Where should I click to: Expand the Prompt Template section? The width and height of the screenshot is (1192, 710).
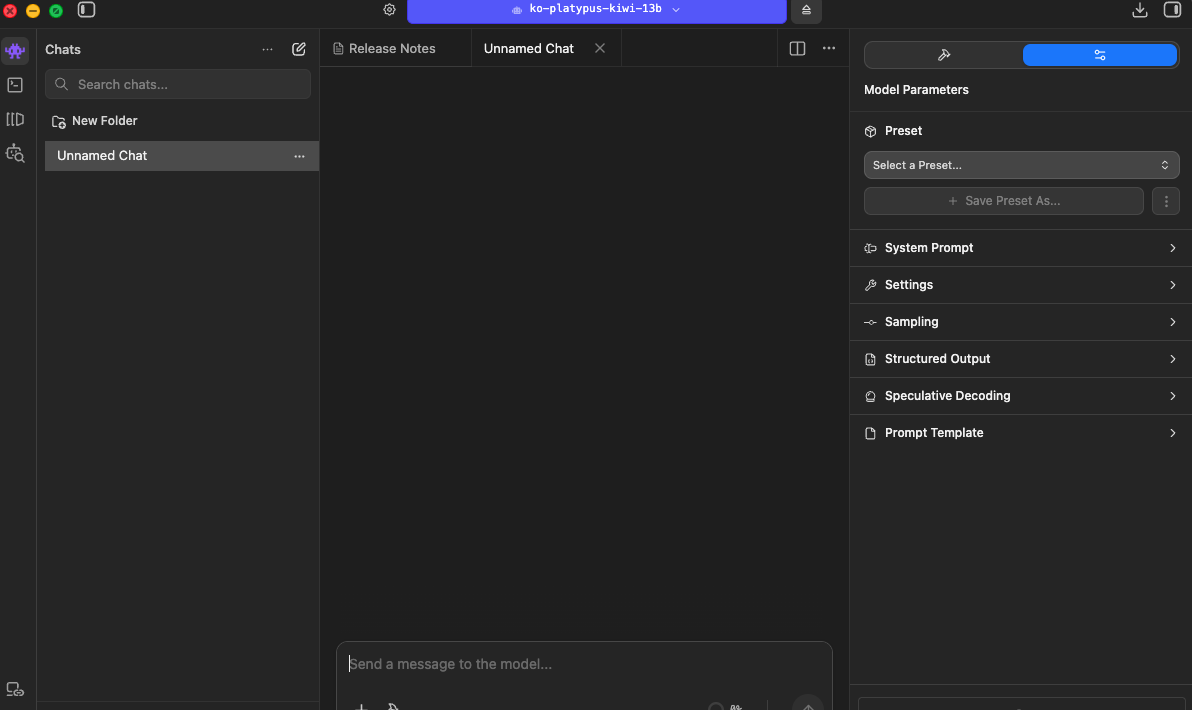tap(1021, 433)
